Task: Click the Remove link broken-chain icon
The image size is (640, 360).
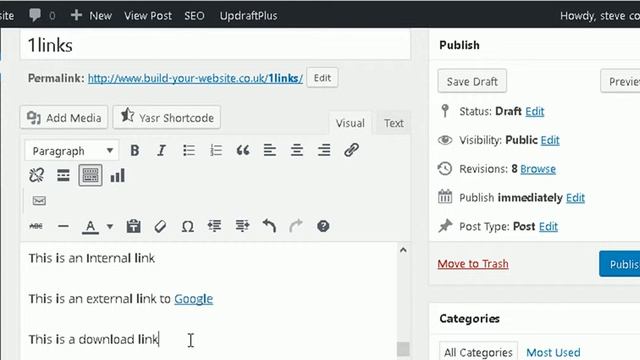Action: click(36, 176)
